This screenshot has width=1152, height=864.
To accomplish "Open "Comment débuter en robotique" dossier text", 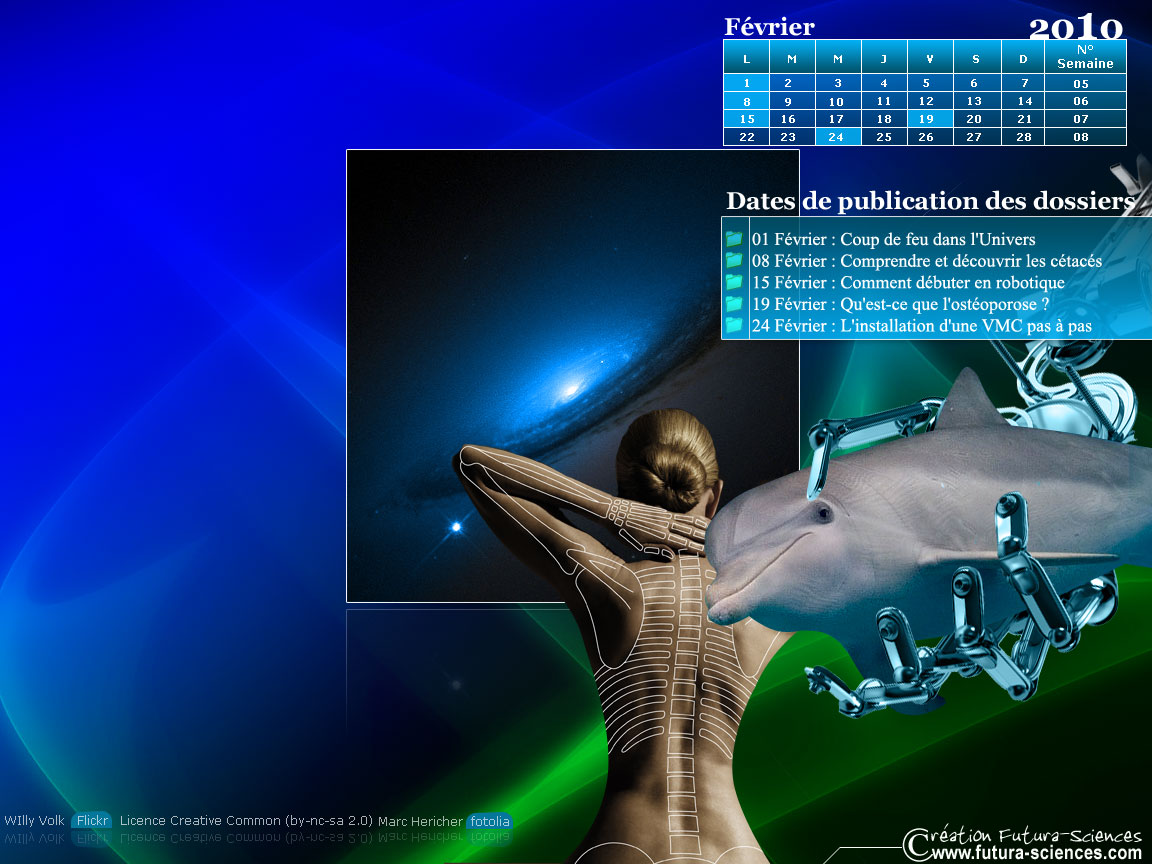I will pos(952,283).
